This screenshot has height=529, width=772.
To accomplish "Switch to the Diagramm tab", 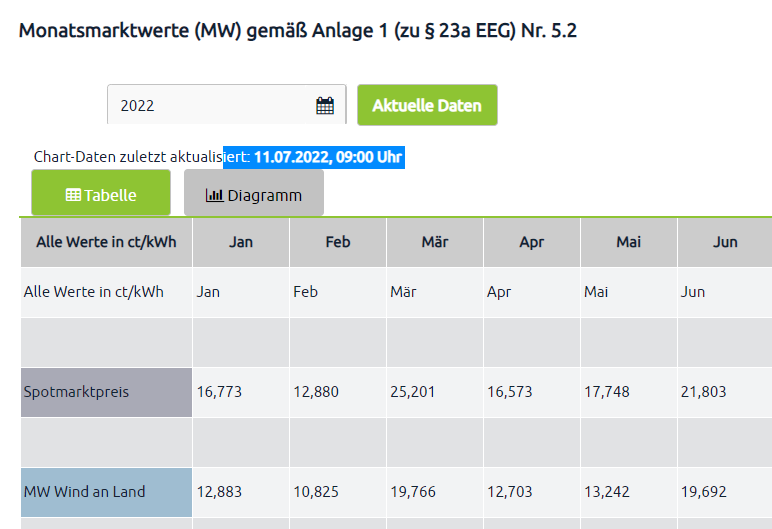I will pos(254,193).
